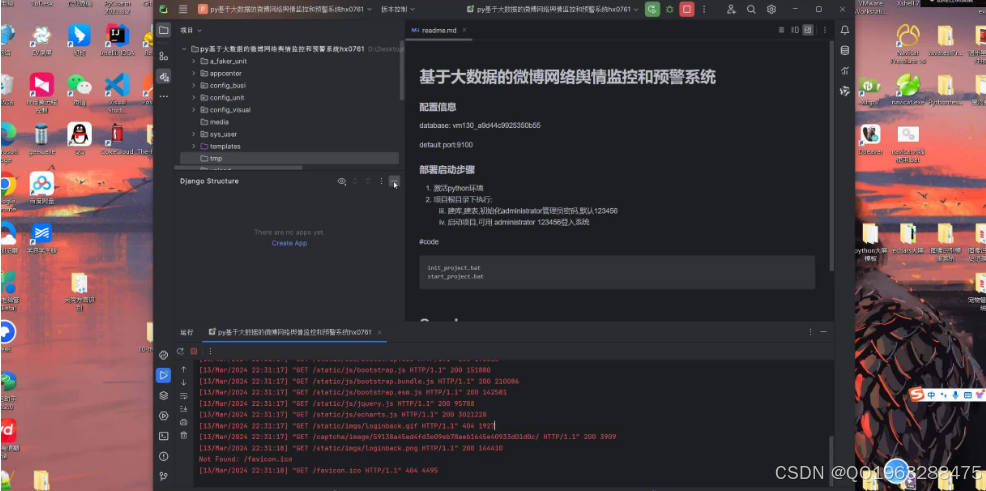
Task: Show more tool windows ellipsis in left sidebar
Action: [163, 96]
